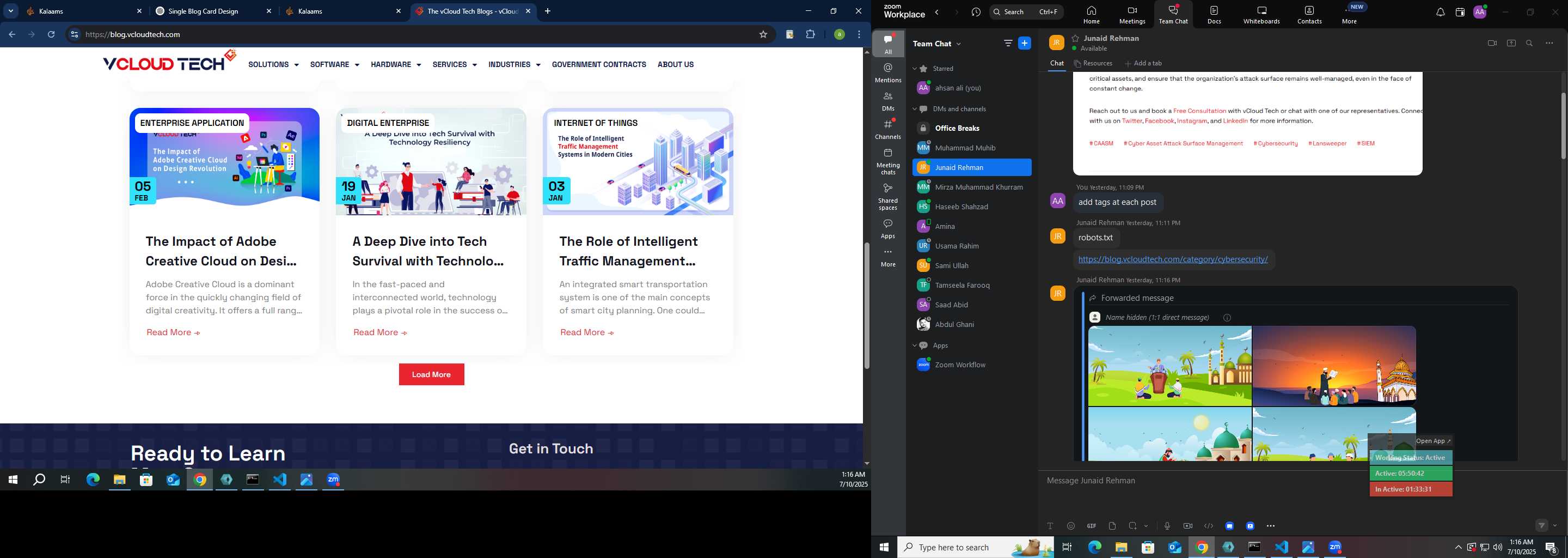This screenshot has width=1568, height=558.
Task: Bookmark this page in Chrome
Action: point(763,35)
